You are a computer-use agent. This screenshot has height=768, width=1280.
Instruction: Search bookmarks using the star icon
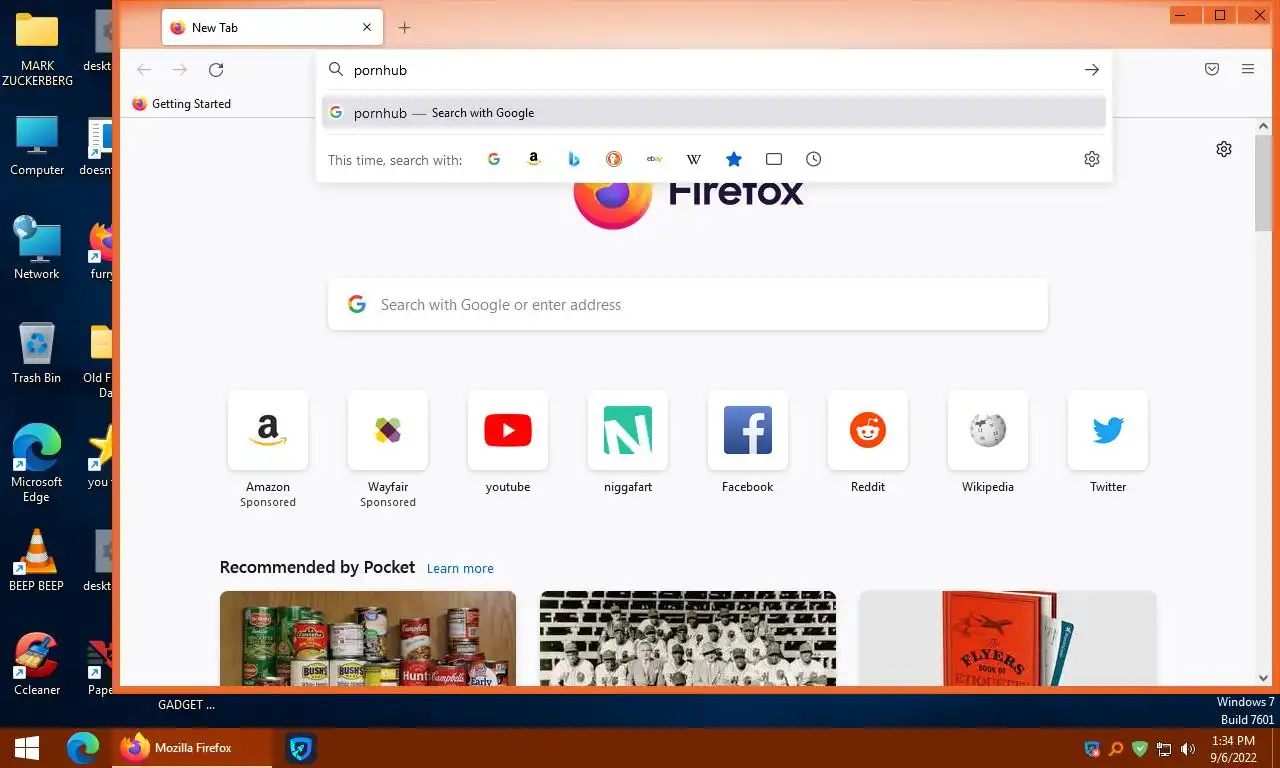coord(734,159)
